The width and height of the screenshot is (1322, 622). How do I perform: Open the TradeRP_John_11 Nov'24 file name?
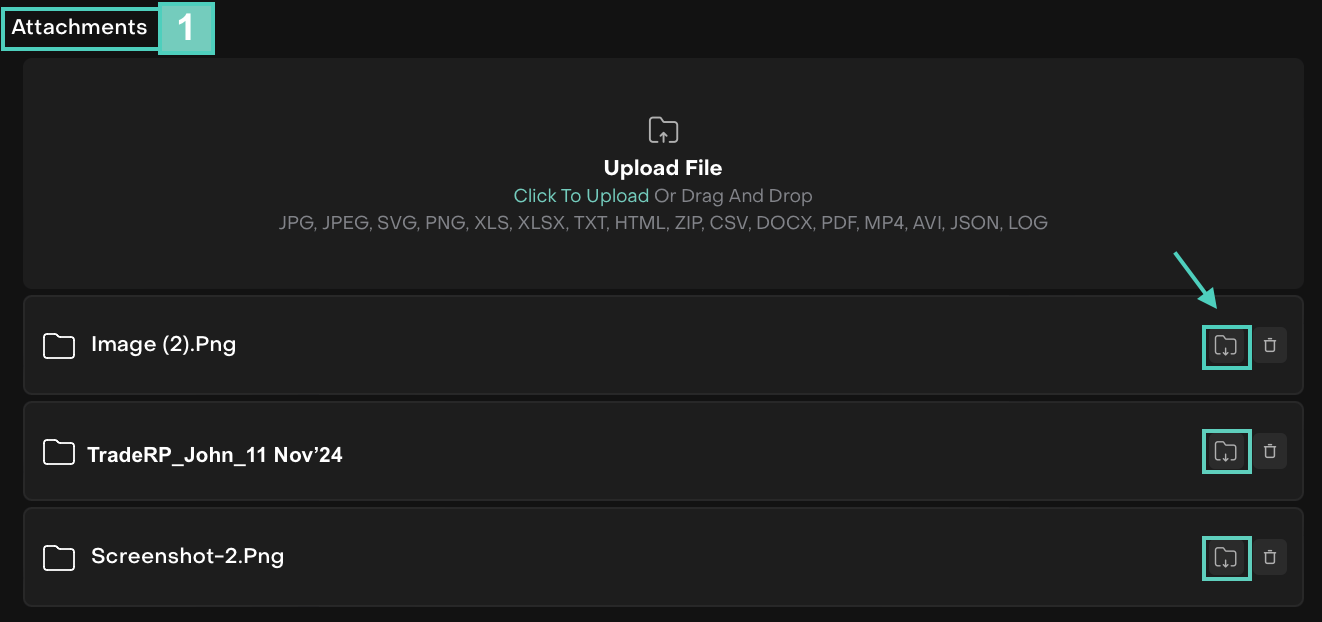215,455
